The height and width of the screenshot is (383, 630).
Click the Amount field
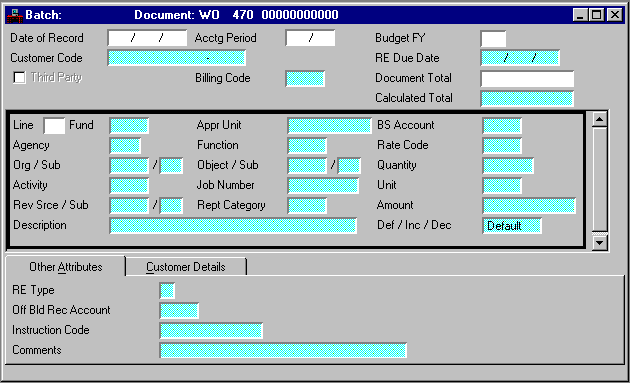529,205
